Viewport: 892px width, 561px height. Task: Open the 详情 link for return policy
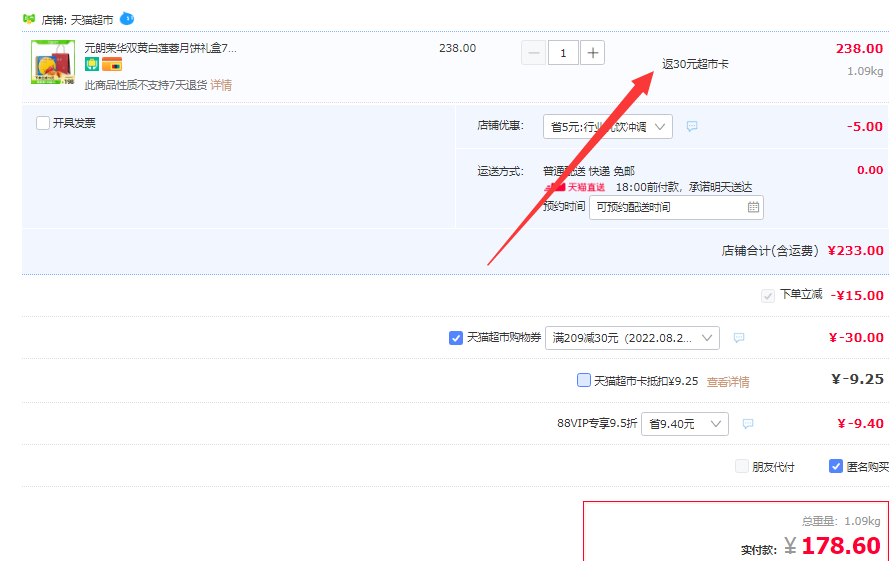point(221,85)
